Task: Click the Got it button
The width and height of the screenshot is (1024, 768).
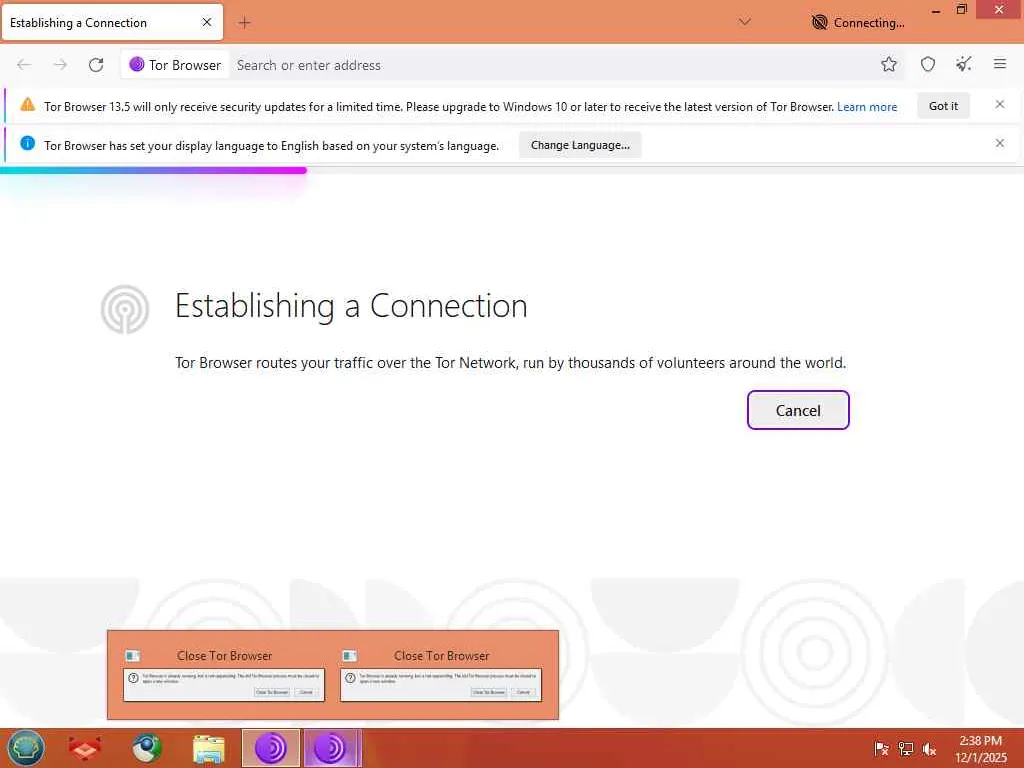Action: click(x=943, y=106)
